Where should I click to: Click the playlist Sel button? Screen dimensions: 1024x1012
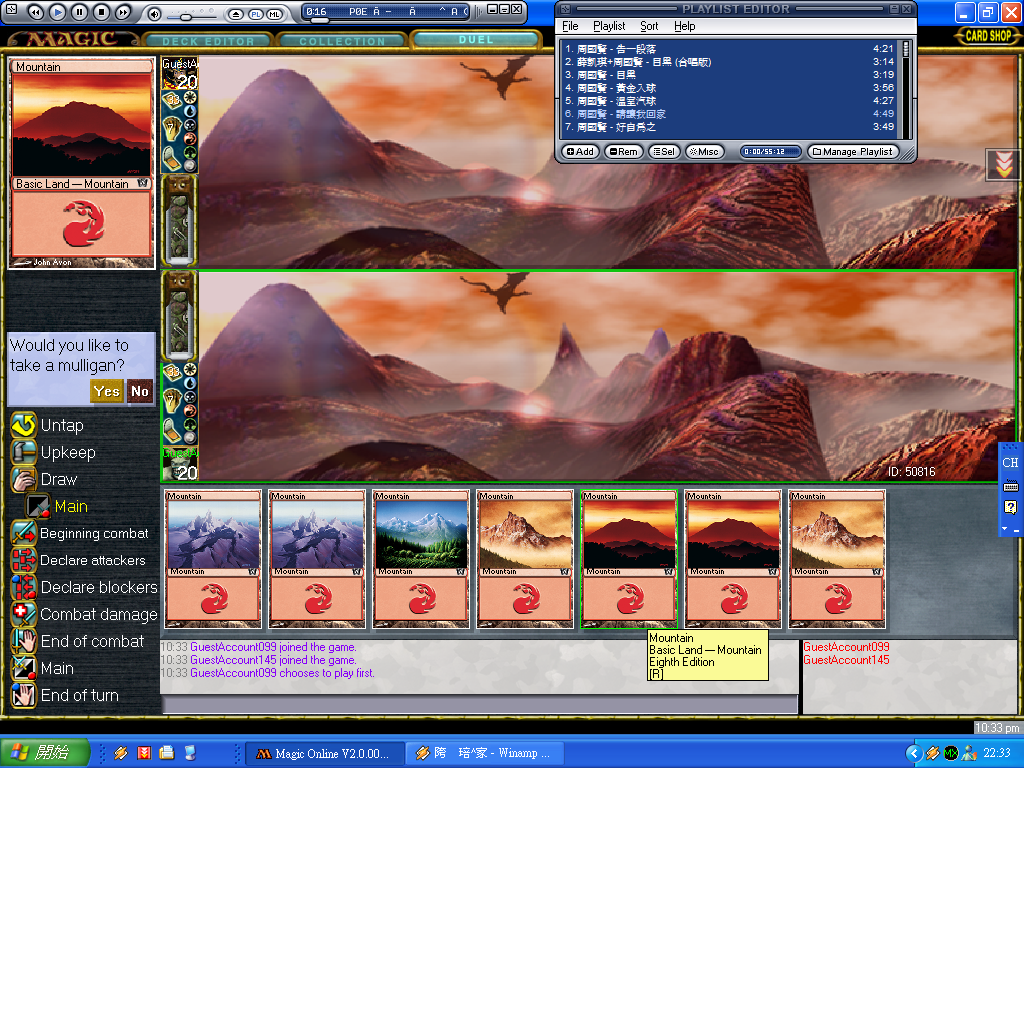click(x=664, y=151)
